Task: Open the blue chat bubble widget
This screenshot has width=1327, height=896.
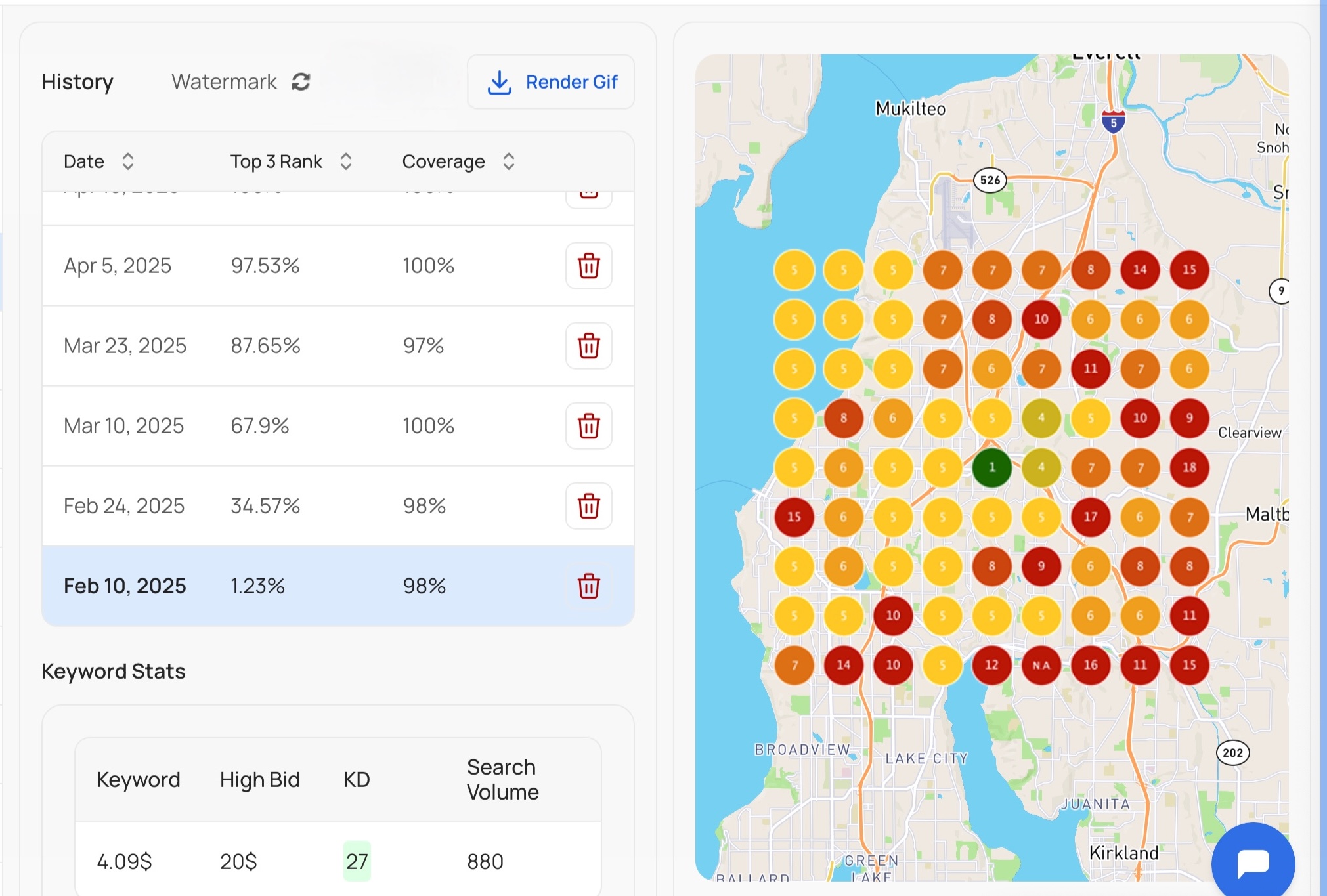Action: click(1253, 863)
